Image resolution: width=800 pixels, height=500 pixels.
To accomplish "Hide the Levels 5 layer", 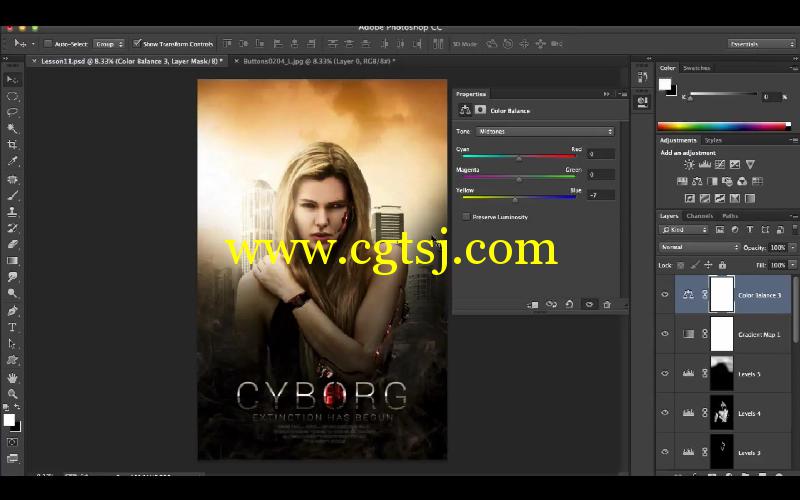I will [x=665, y=373].
